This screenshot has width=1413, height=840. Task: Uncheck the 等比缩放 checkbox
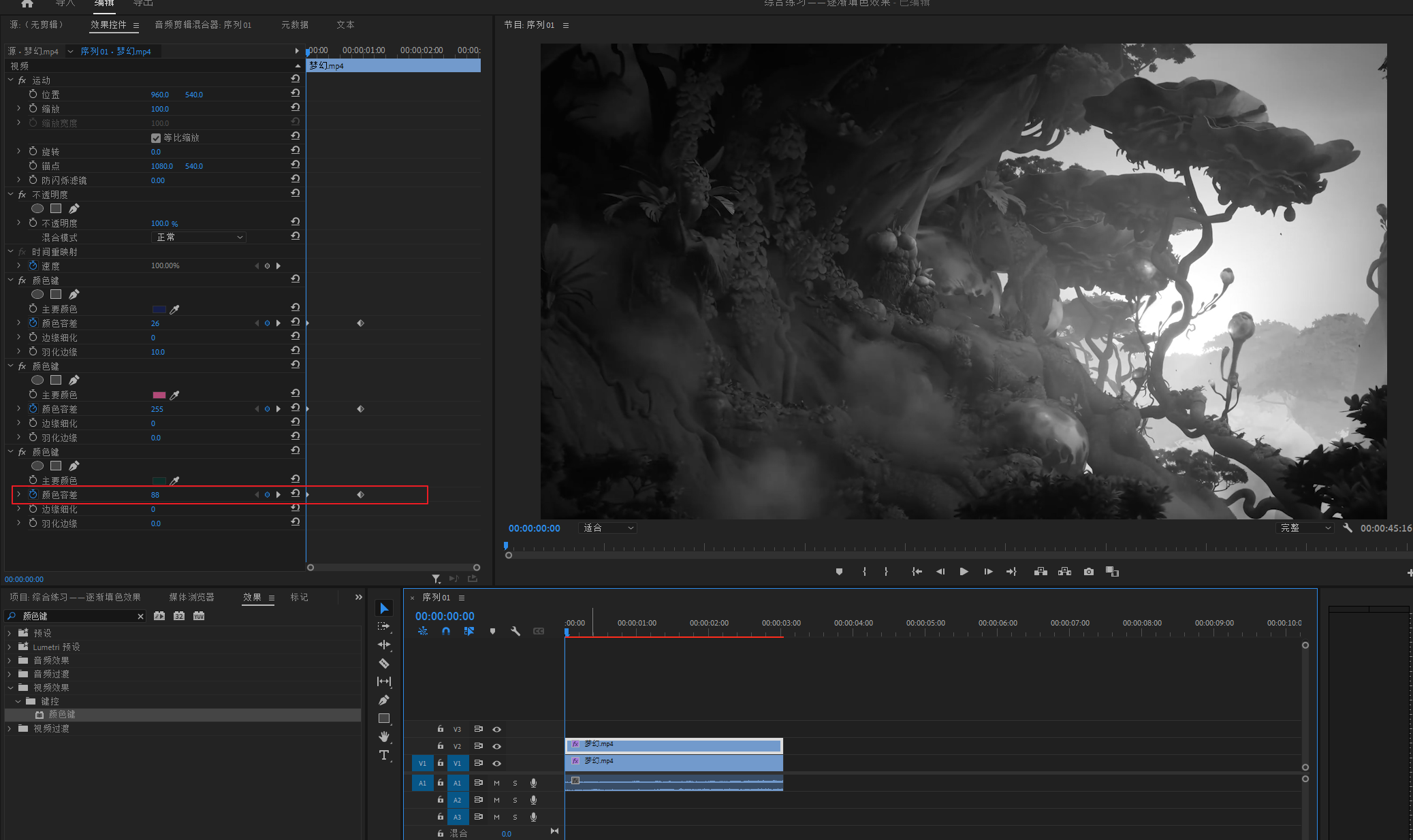coord(156,138)
